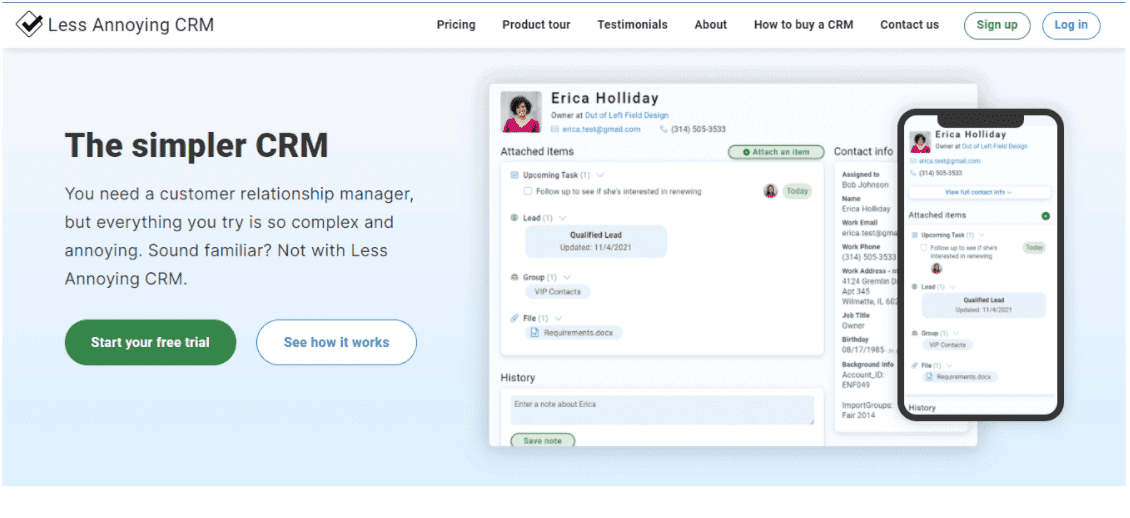The image size is (1130, 518).
Task: Click the Sign up button
Action: [997, 25]
